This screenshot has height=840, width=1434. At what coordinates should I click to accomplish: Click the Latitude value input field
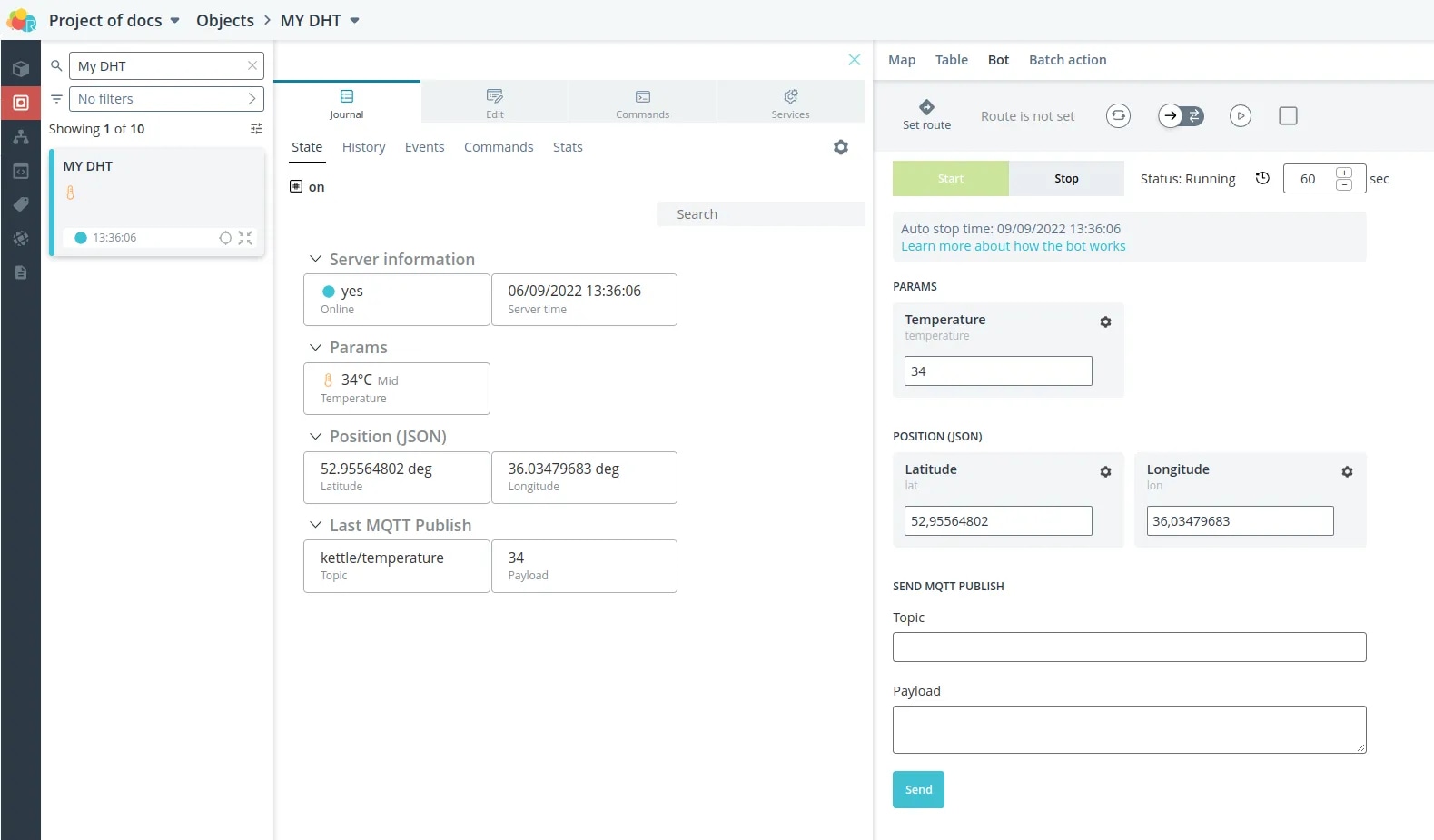(x=998, y=521)
